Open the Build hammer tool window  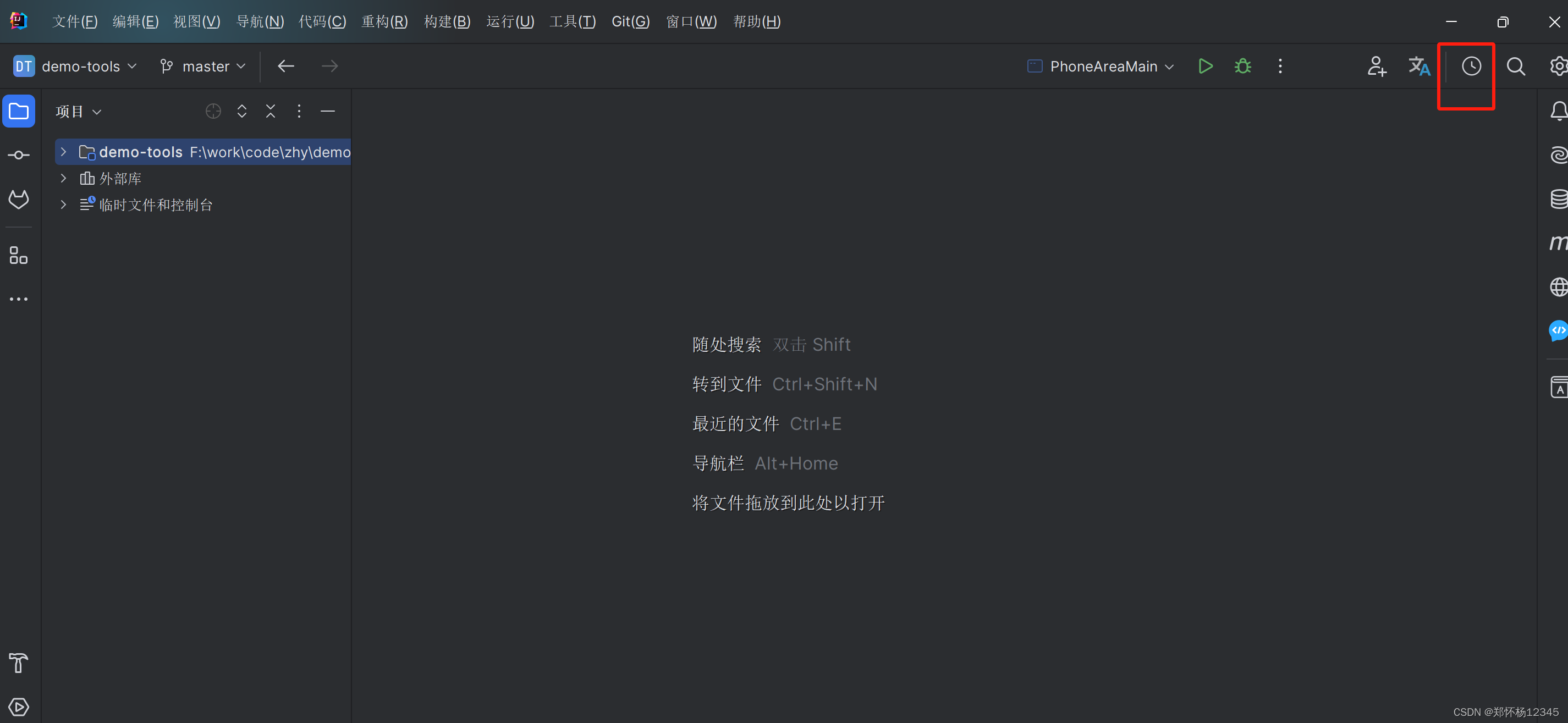click(x=18, y=663)
